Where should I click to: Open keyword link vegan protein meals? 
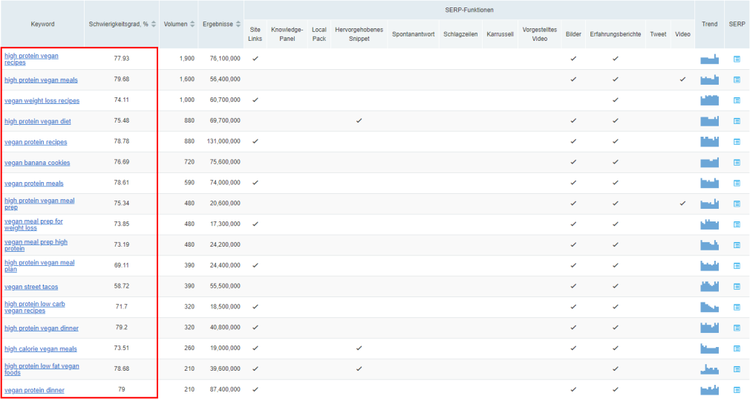pyautogui.click(x=34, y=183)
